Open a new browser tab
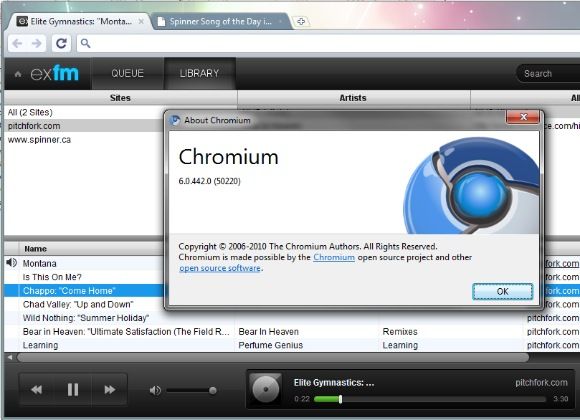This screenshot has height=420, width=580. [301, 21]
